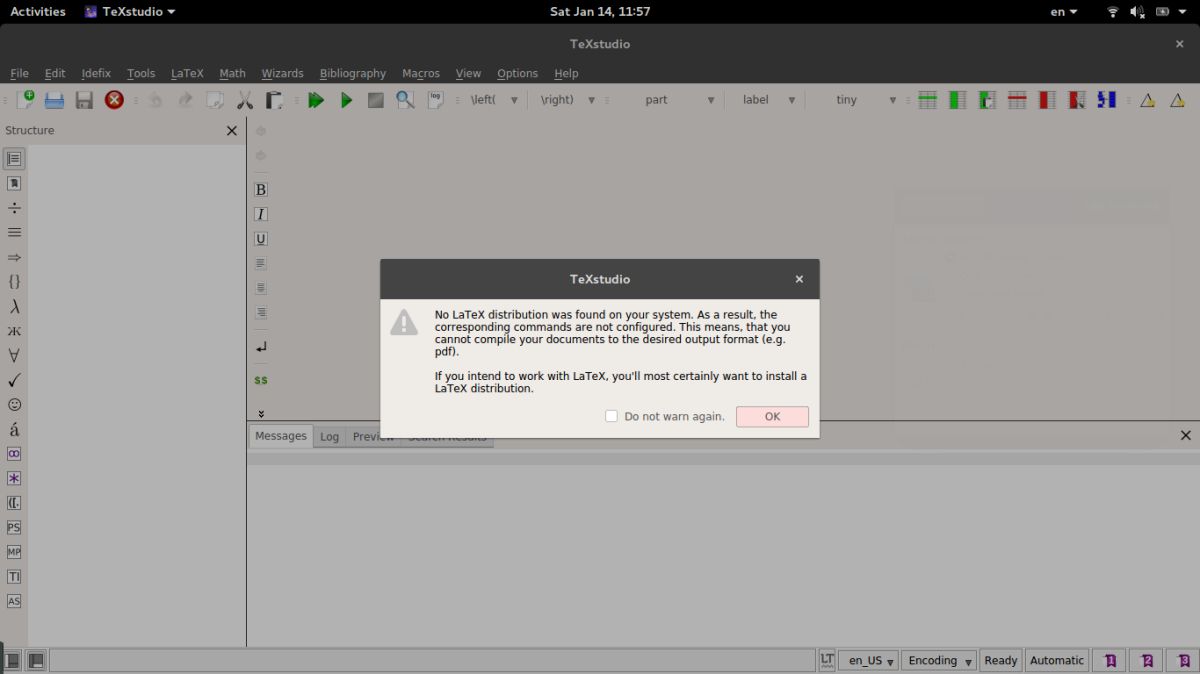
Task: Click the gray Stop compile square icon
Action: coord(375,100)
